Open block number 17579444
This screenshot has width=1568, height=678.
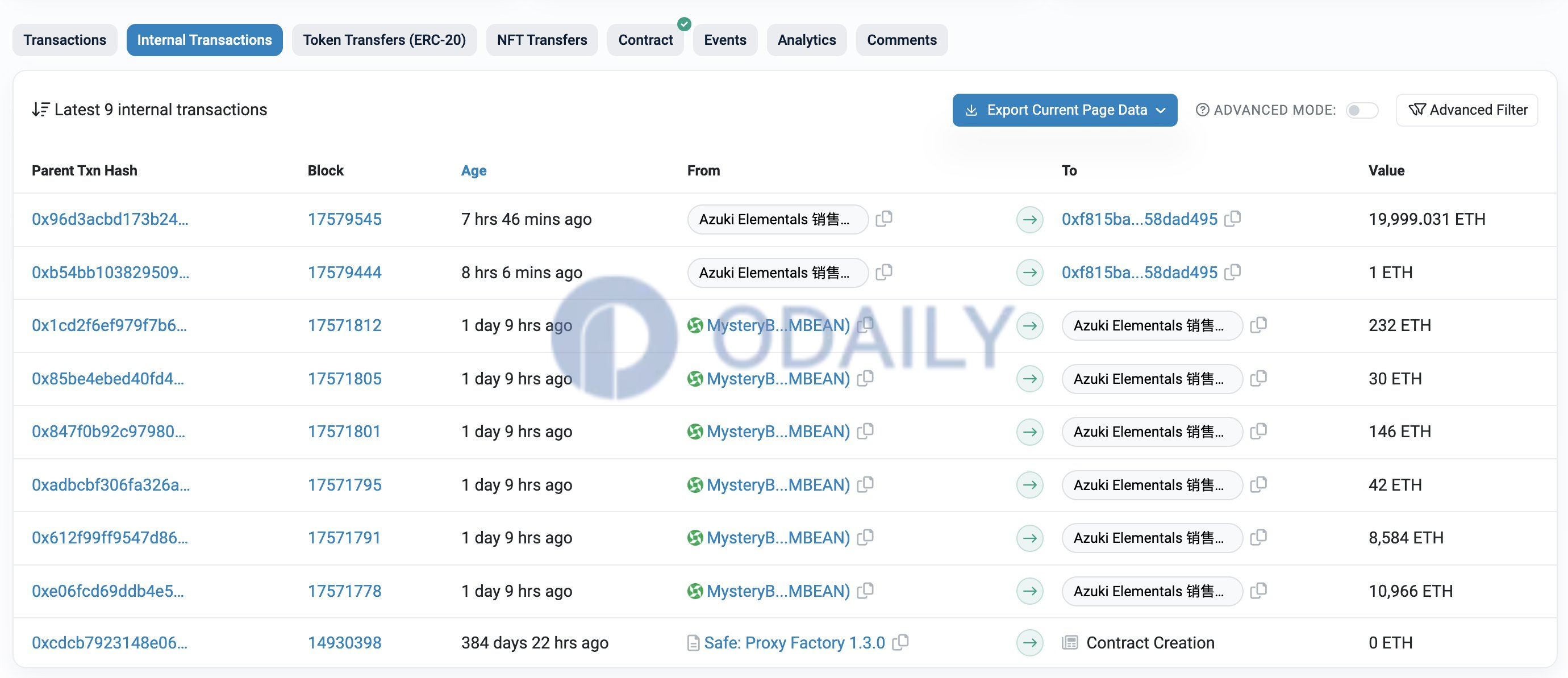(x=344, y=272)
